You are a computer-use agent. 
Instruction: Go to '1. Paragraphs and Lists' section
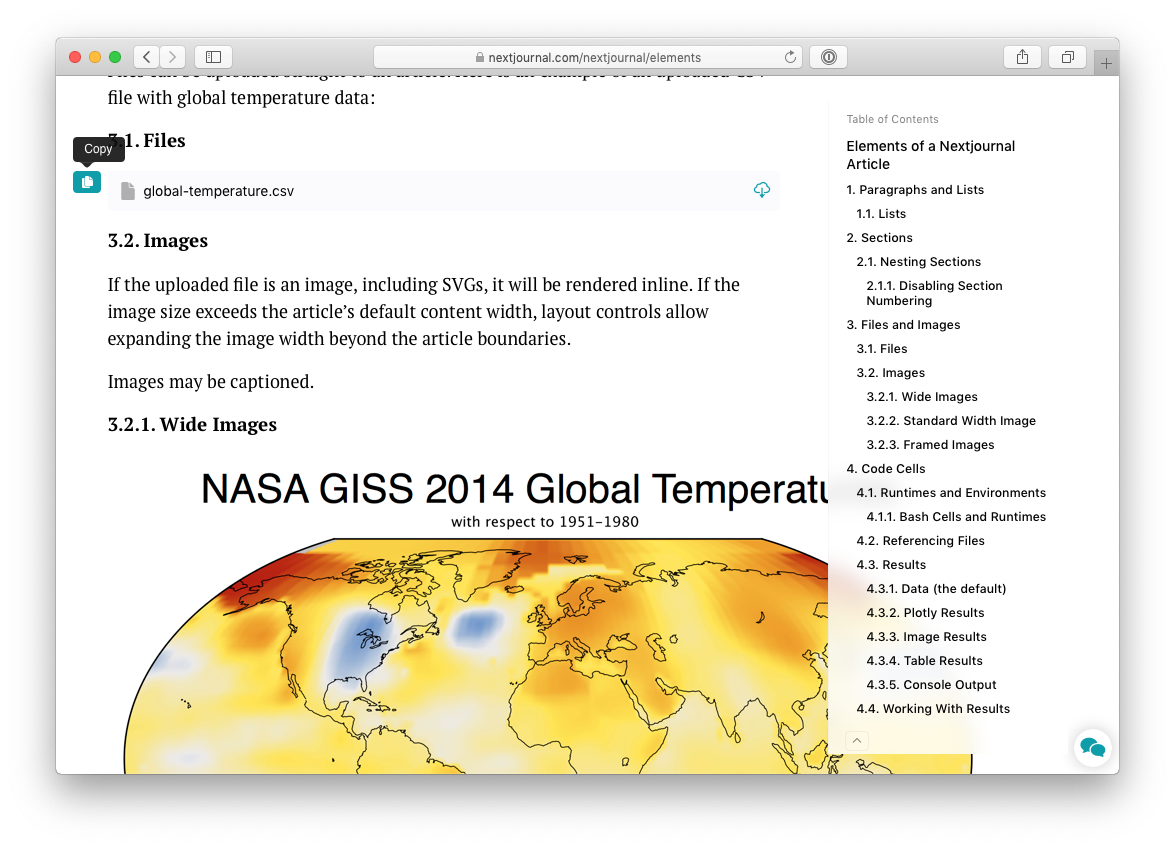coord(915,190)
